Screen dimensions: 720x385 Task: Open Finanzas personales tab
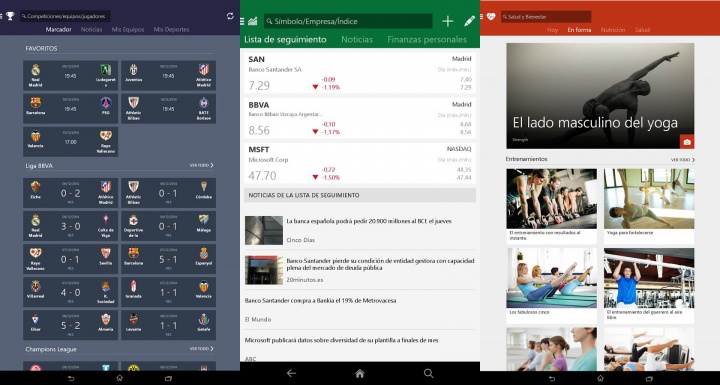coord(427,40)
